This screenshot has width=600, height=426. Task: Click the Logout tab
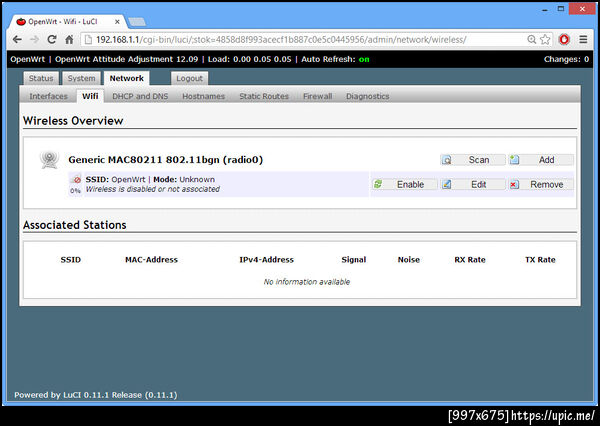coord(189,78)
